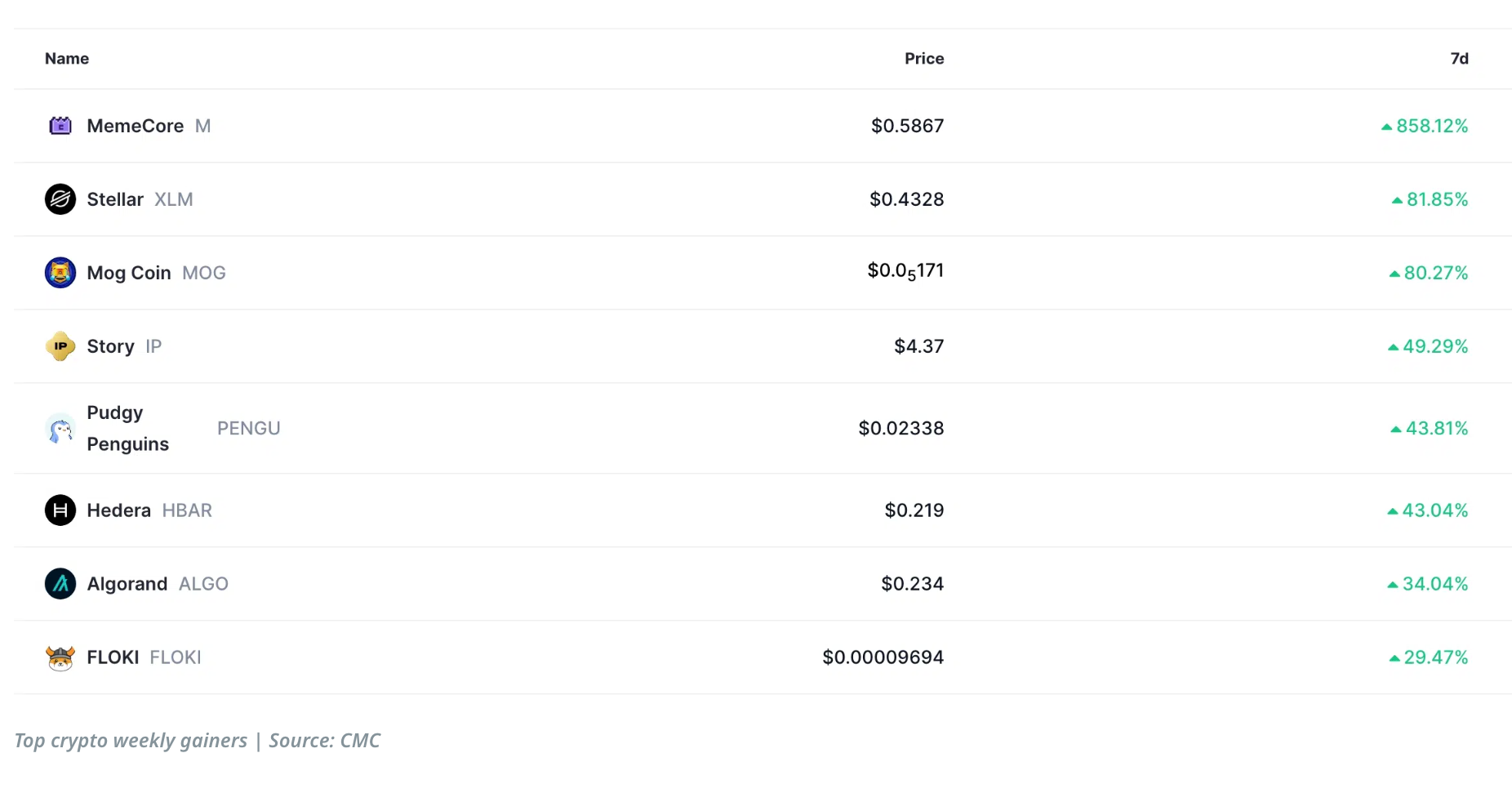Screen dimensions: 1512x802
Task: Click the PENGU ticker symbol
Action: click(249, 429)
